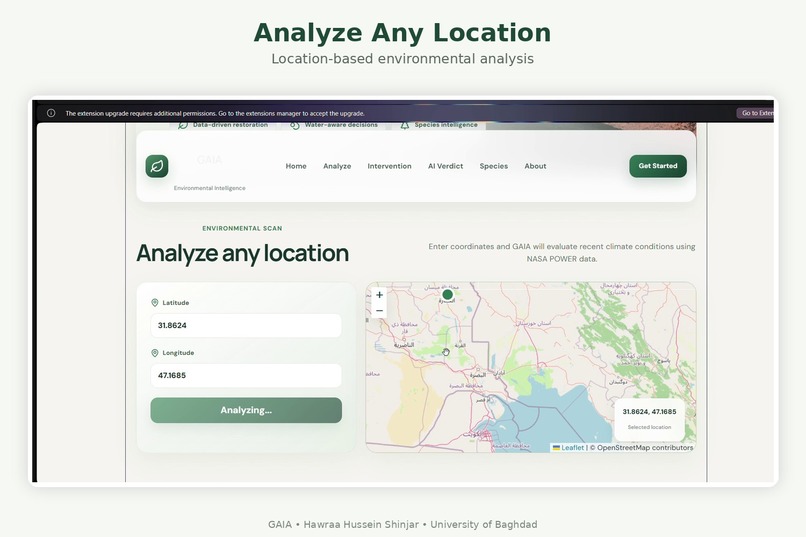Click the Latitude pin icon
This screenshot has height=537, width=806.
(155, 303)
